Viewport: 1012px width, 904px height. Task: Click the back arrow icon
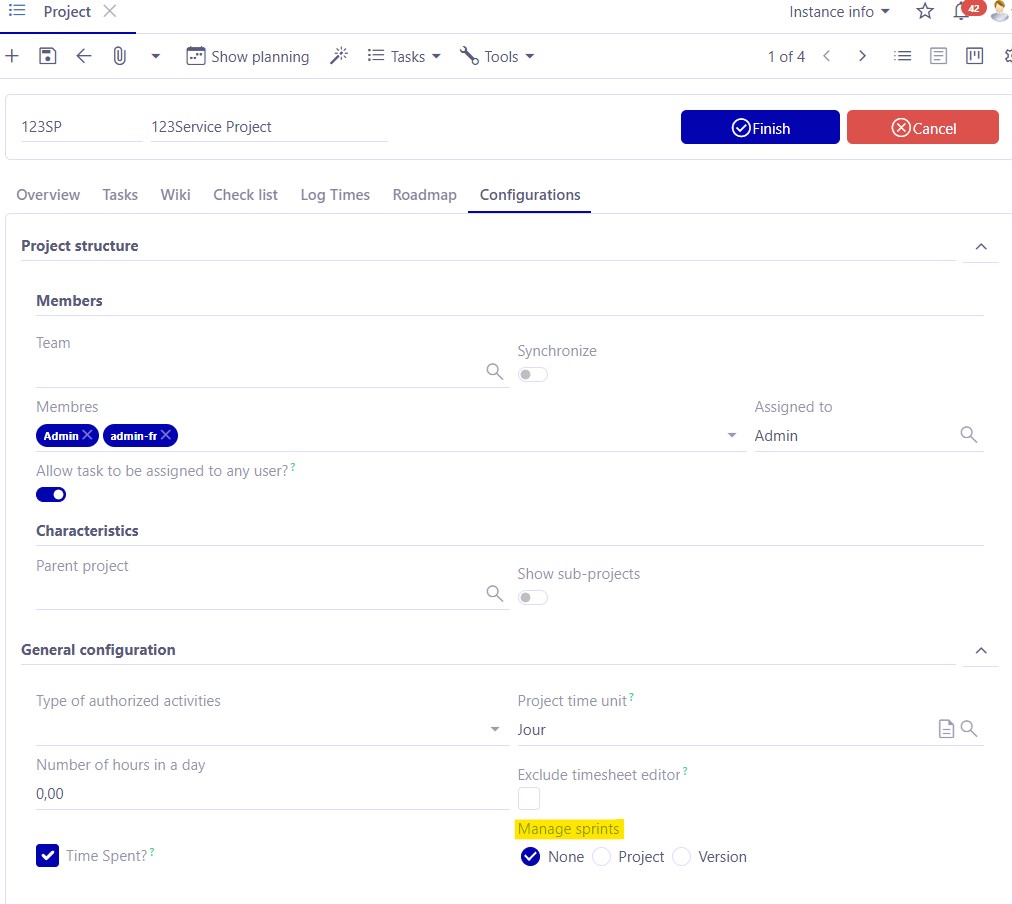[x=83, y=55]
